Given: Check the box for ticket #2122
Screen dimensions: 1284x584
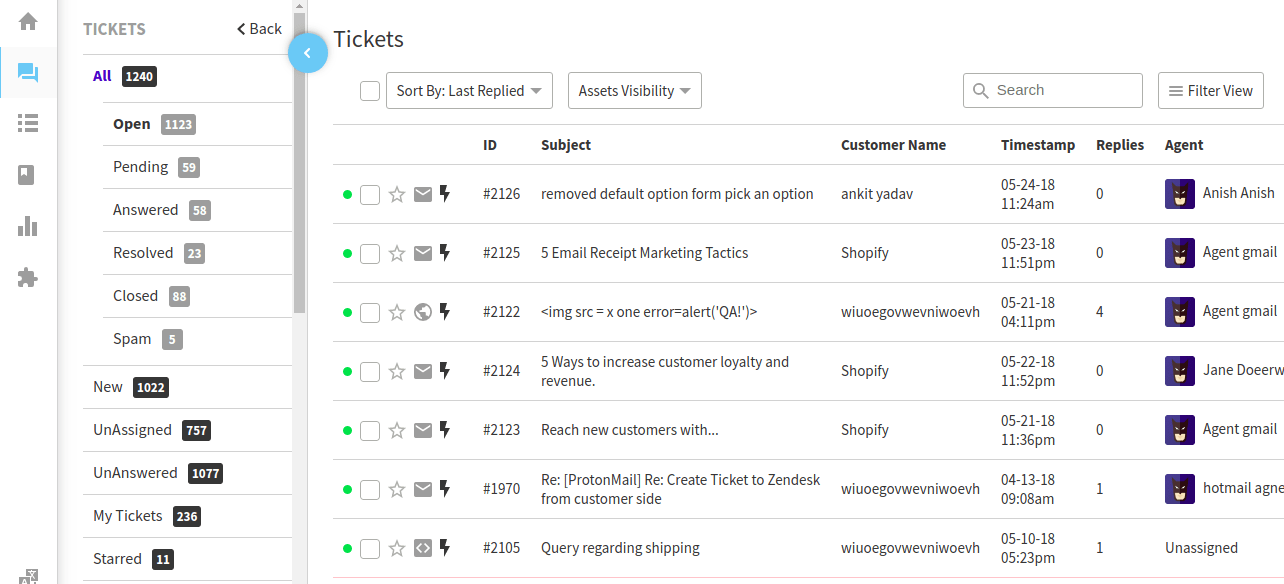Looking at the screenshot, I should point(370,312).
